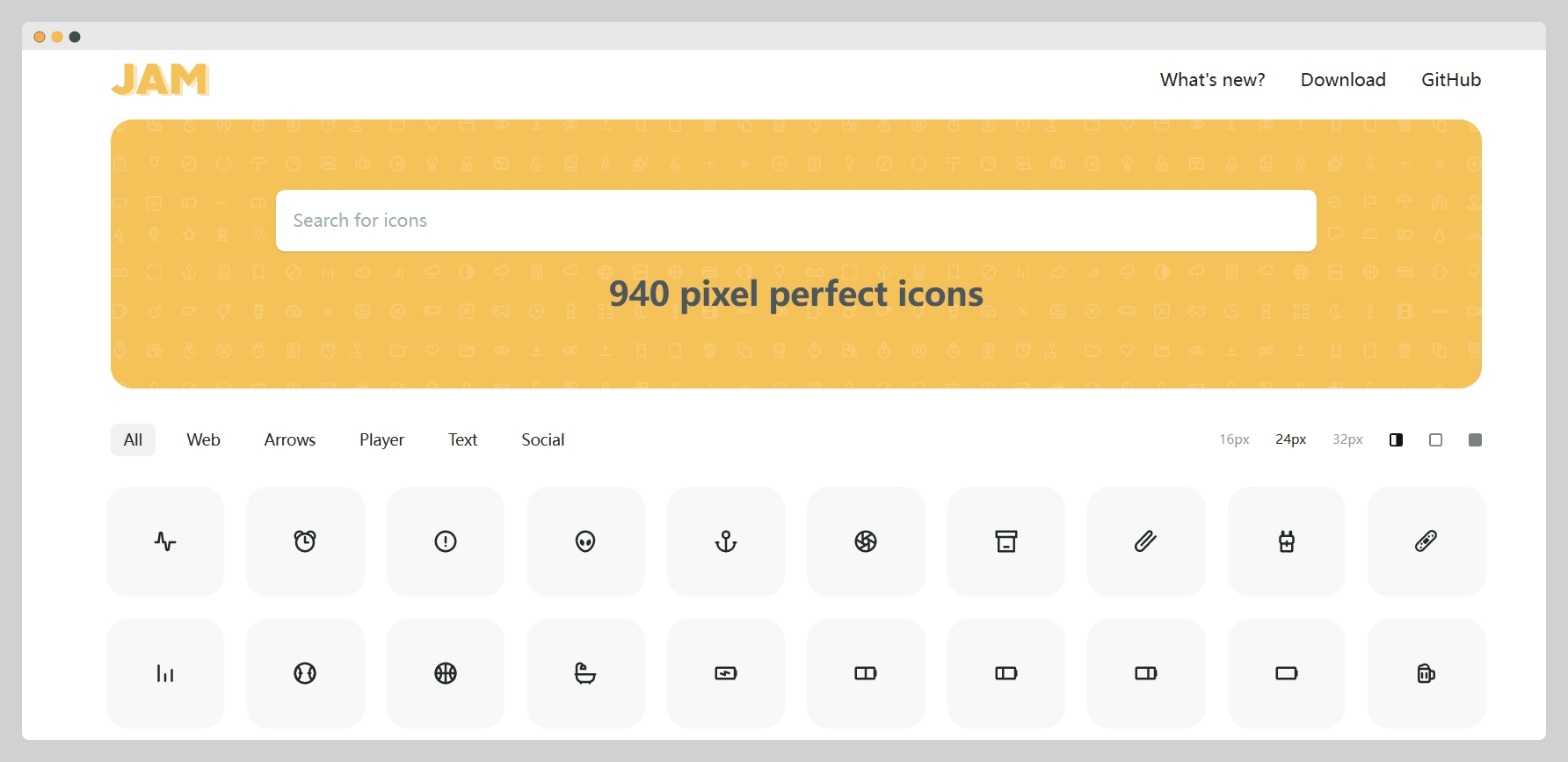Image resolution: width=1568 pixels, height=762 pixels.
Task: Focus the Search for icons field
Action: [795, 221]
